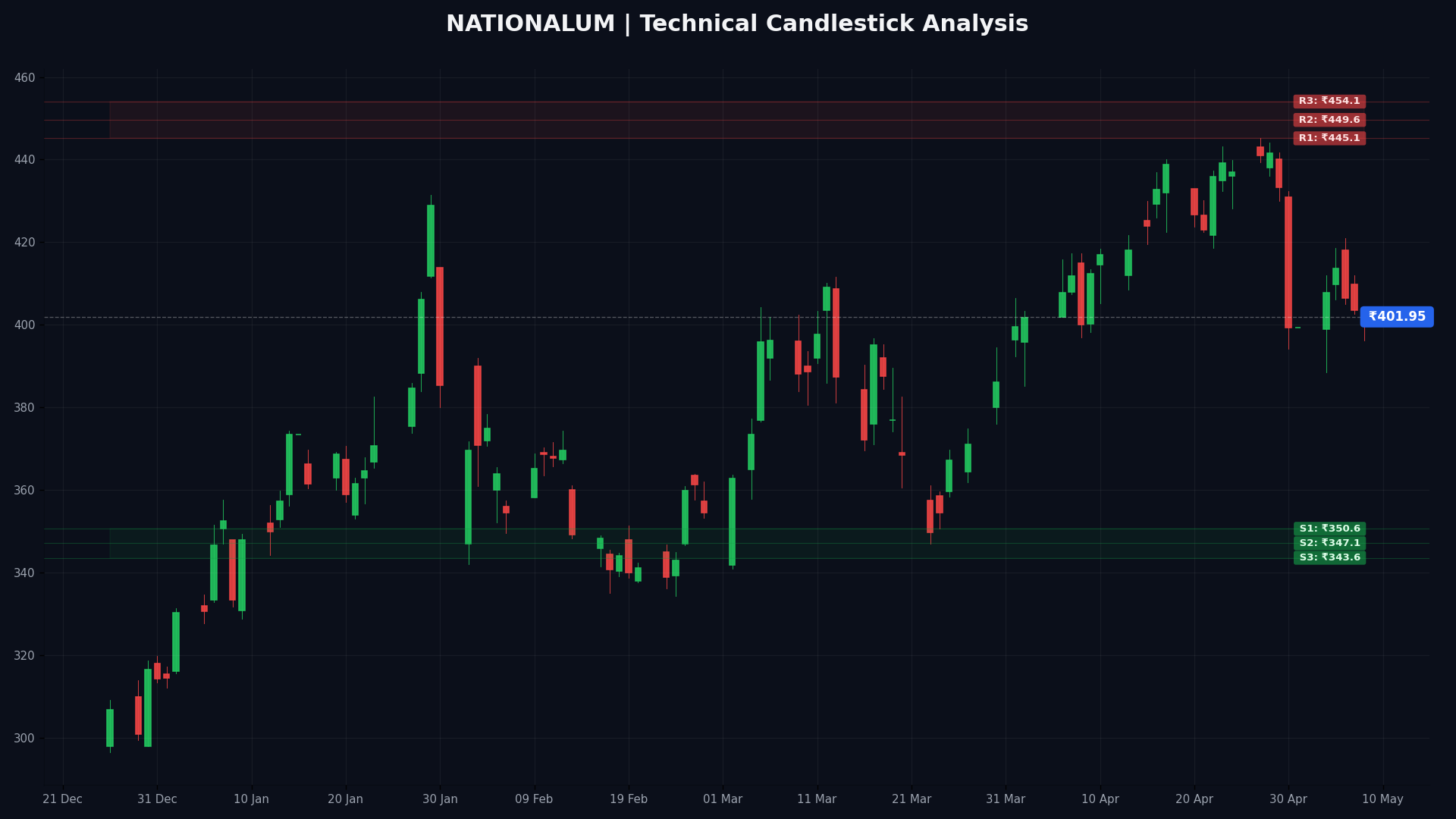Click the 440 price axis label
Viewport: 1456px width, 819px height.
point(24,160)
